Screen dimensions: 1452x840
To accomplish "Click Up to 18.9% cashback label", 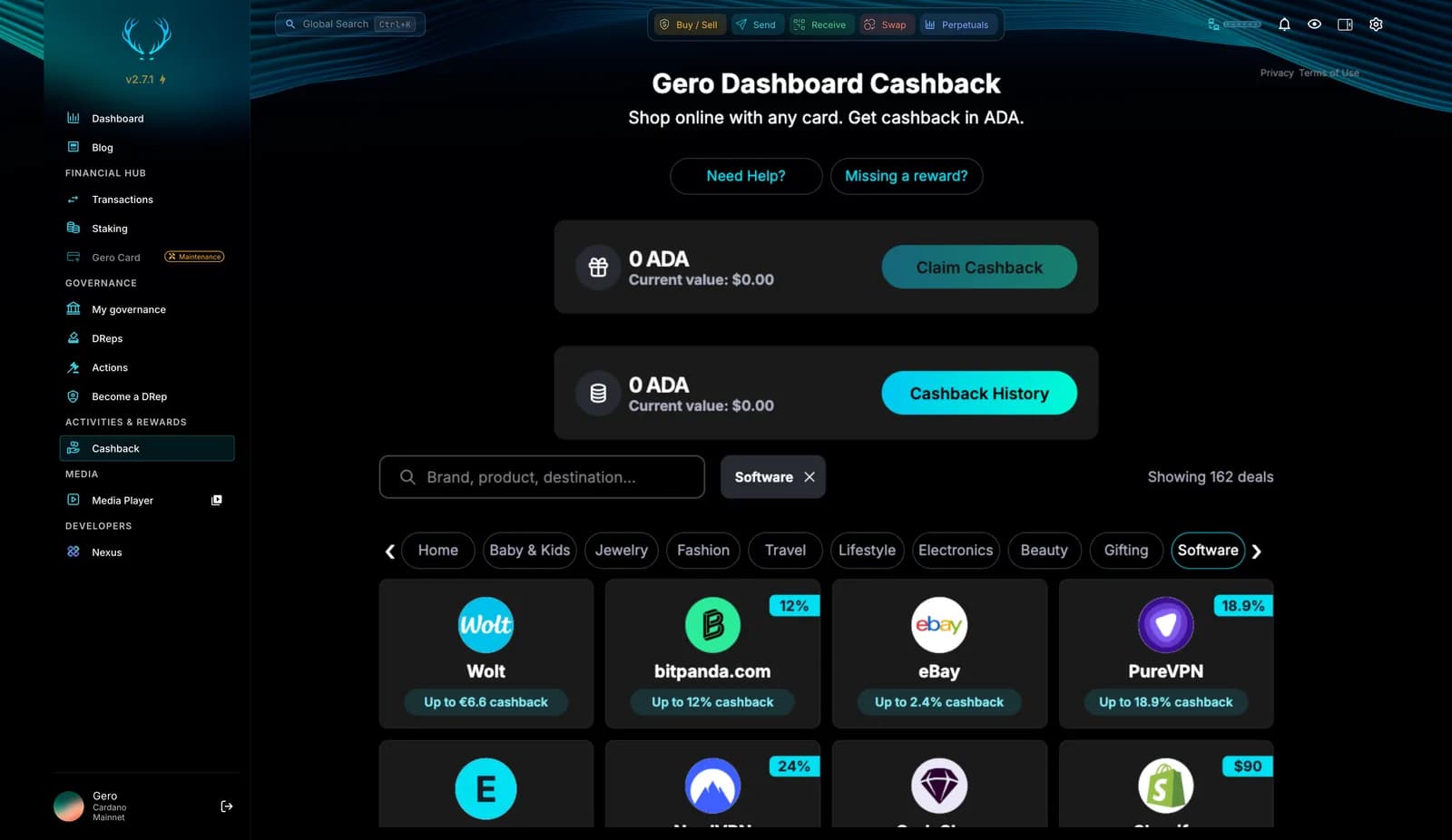I will pos(1166,702).
